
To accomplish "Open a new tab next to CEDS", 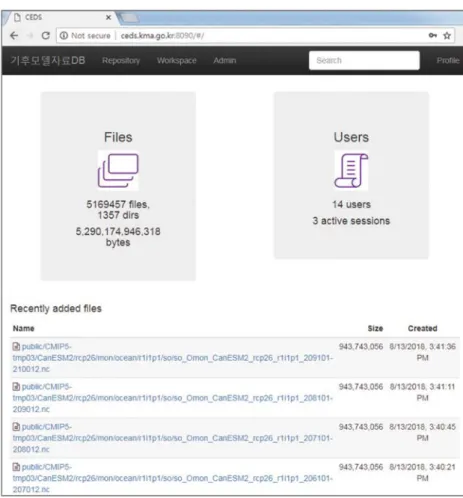I will click(130, 18).
